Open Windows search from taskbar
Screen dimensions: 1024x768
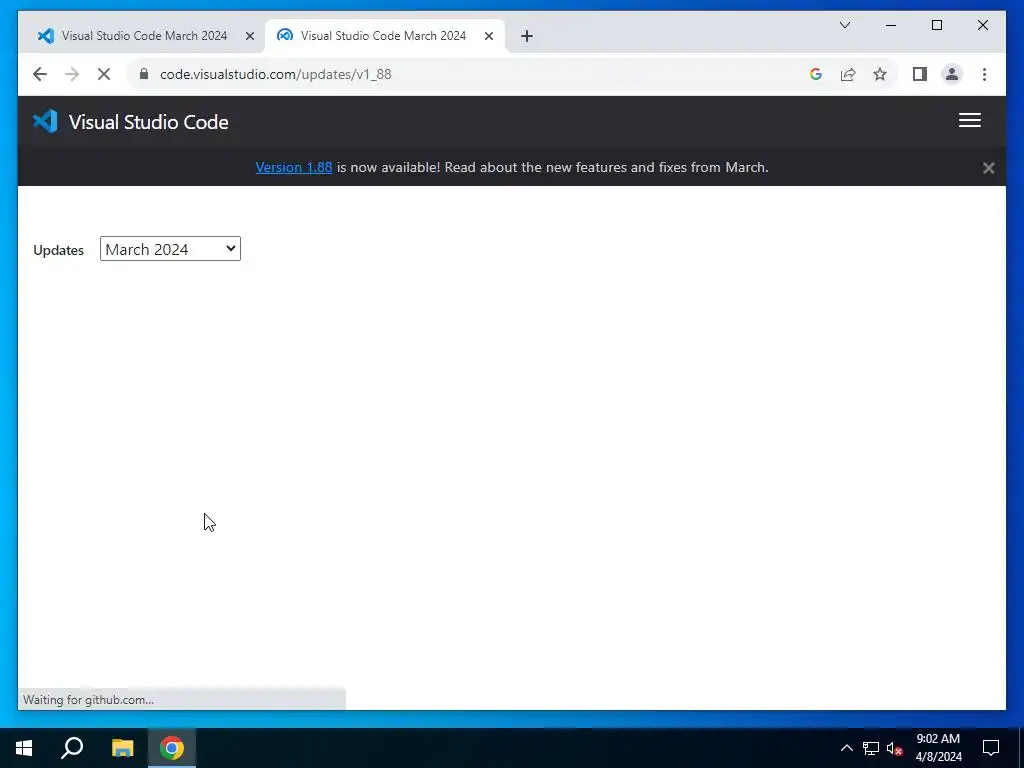coord(72,748)
